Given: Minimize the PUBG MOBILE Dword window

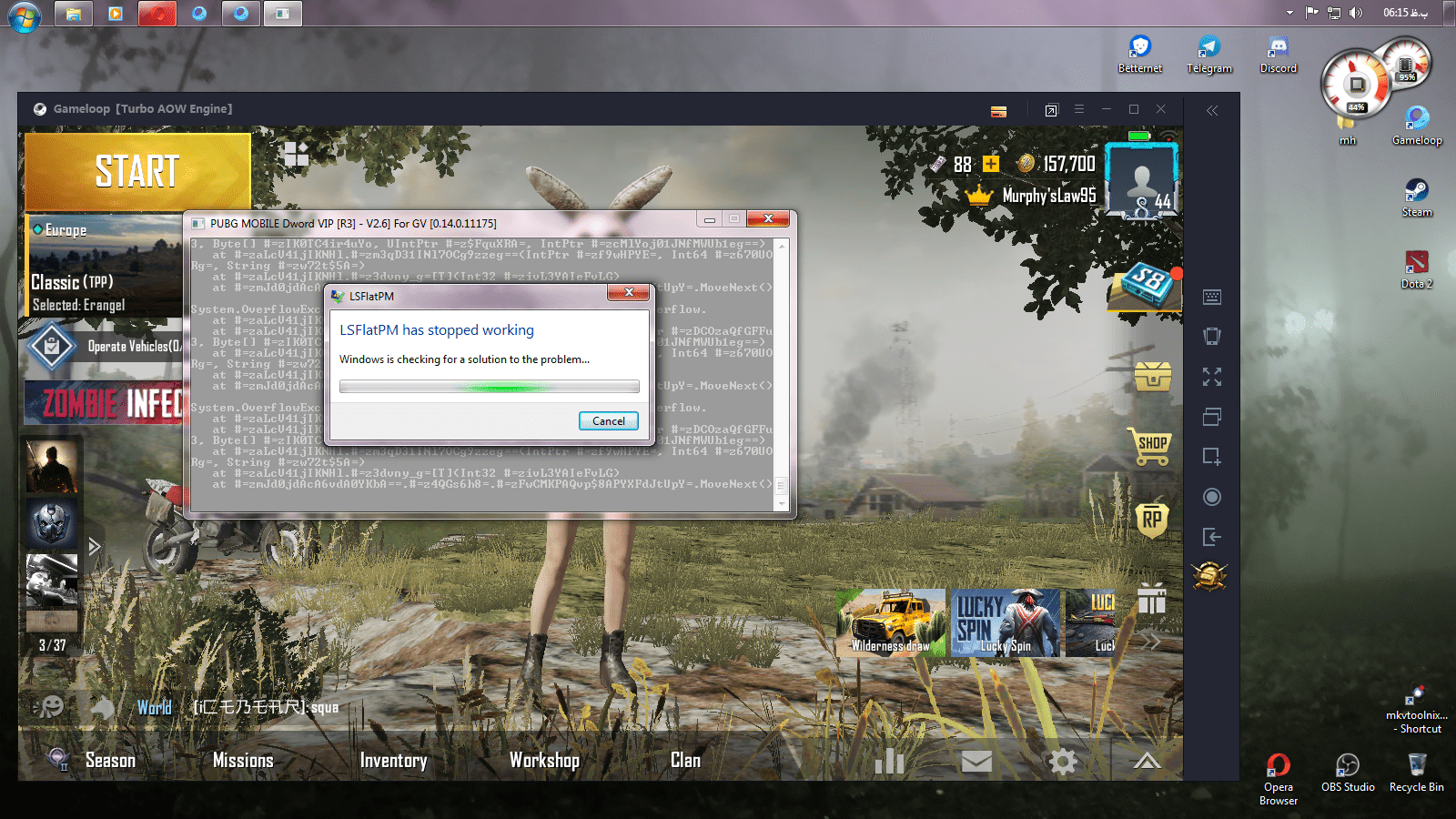Looking at the screenshot, I should click(x=710, y=219).
